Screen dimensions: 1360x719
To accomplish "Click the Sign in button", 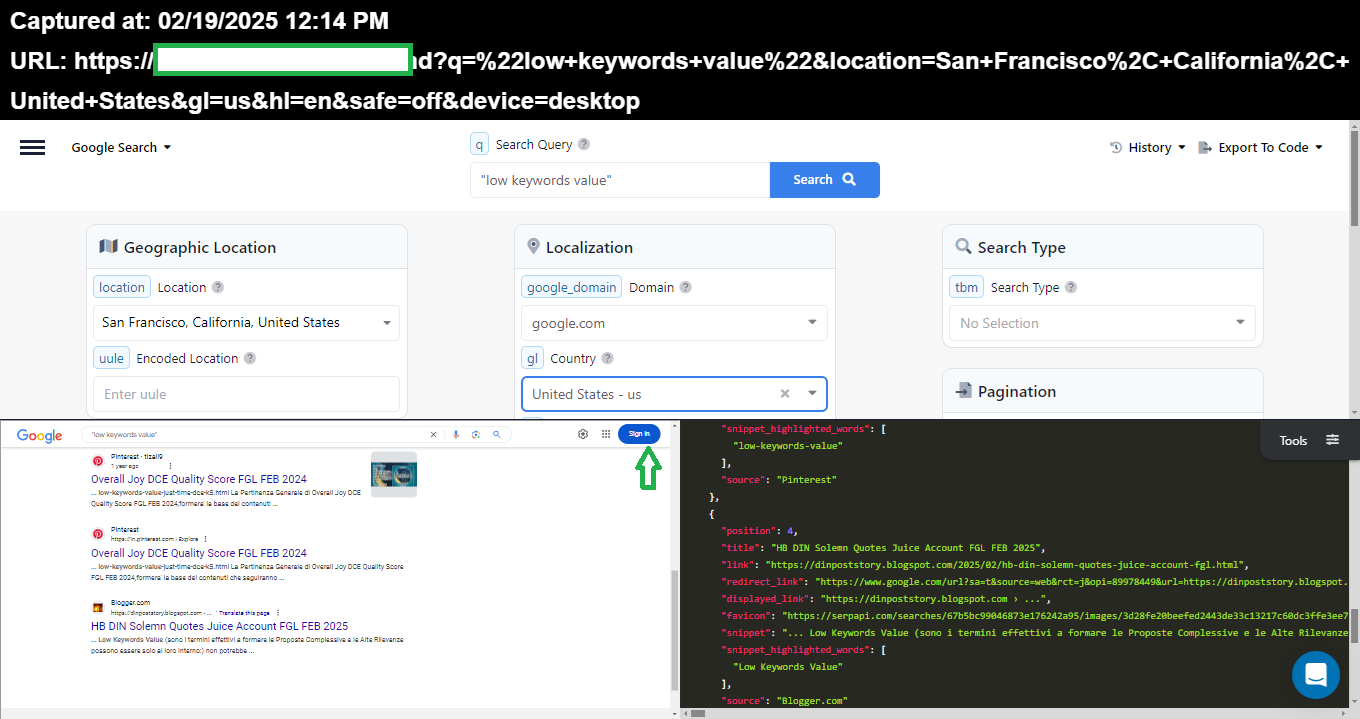I will (x=639, y=434).
